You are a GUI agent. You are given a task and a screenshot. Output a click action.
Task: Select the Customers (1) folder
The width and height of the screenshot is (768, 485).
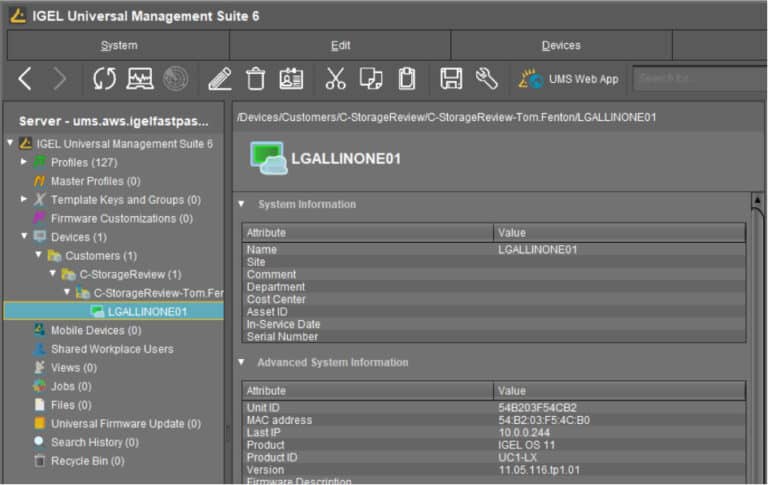(x=101, y=256)
